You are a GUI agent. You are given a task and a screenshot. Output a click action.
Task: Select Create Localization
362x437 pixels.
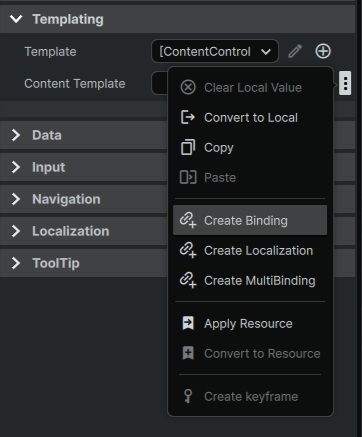[x=250, y=250]
